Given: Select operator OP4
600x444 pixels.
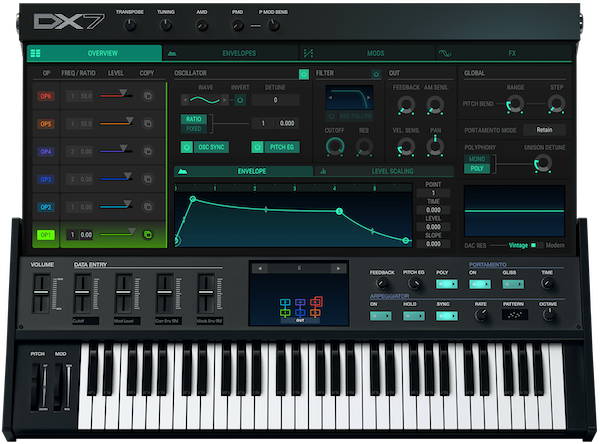Looking at the screenshot, I should (x=46, y=152).
